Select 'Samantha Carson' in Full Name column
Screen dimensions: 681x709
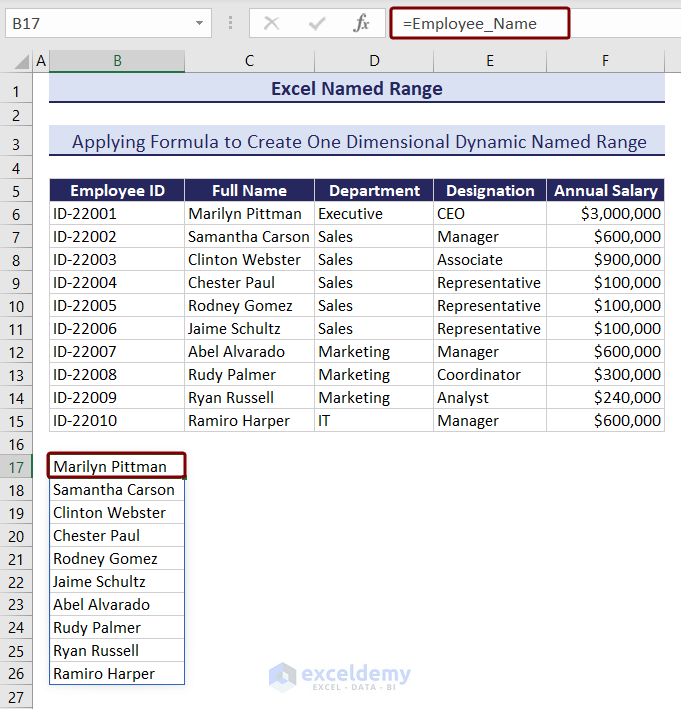(249, 236)
